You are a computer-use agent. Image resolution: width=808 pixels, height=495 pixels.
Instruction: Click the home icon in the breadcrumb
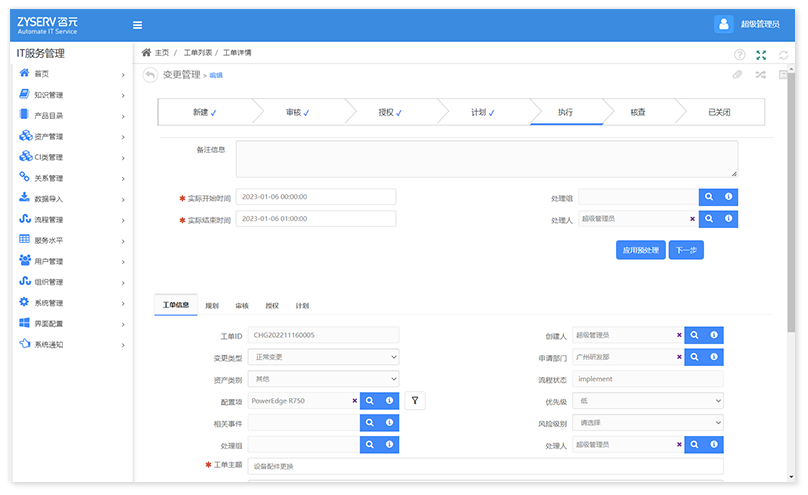tap(146, 53)
